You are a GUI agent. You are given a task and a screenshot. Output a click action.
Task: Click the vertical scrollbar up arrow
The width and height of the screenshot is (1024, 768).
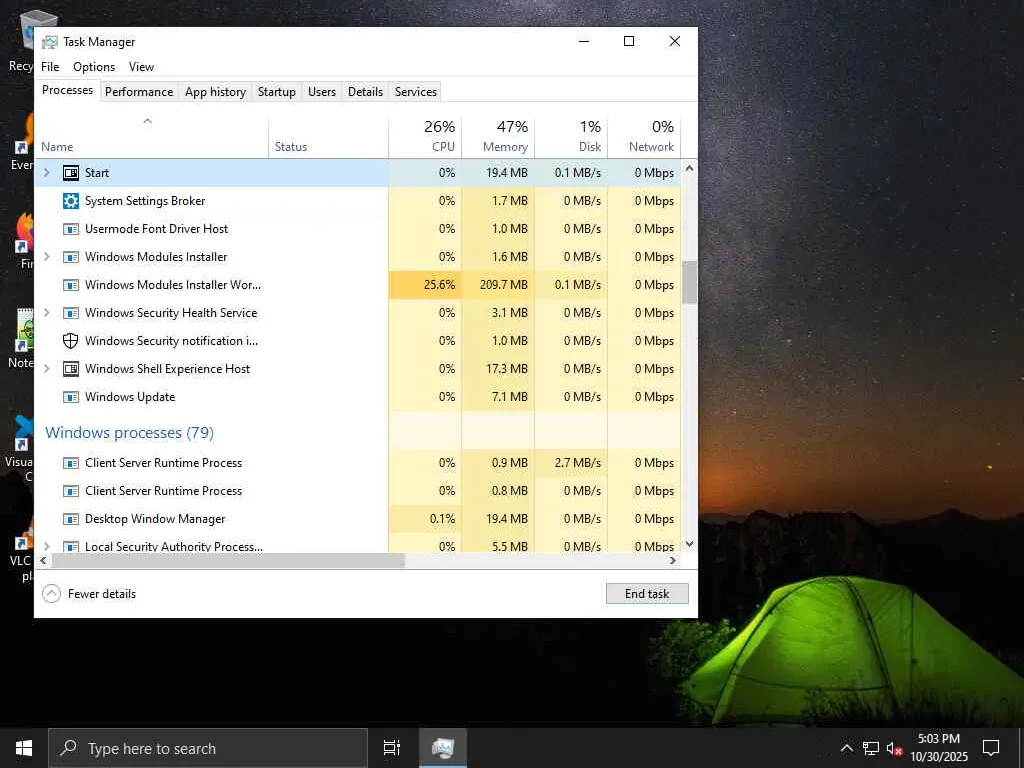689,168
